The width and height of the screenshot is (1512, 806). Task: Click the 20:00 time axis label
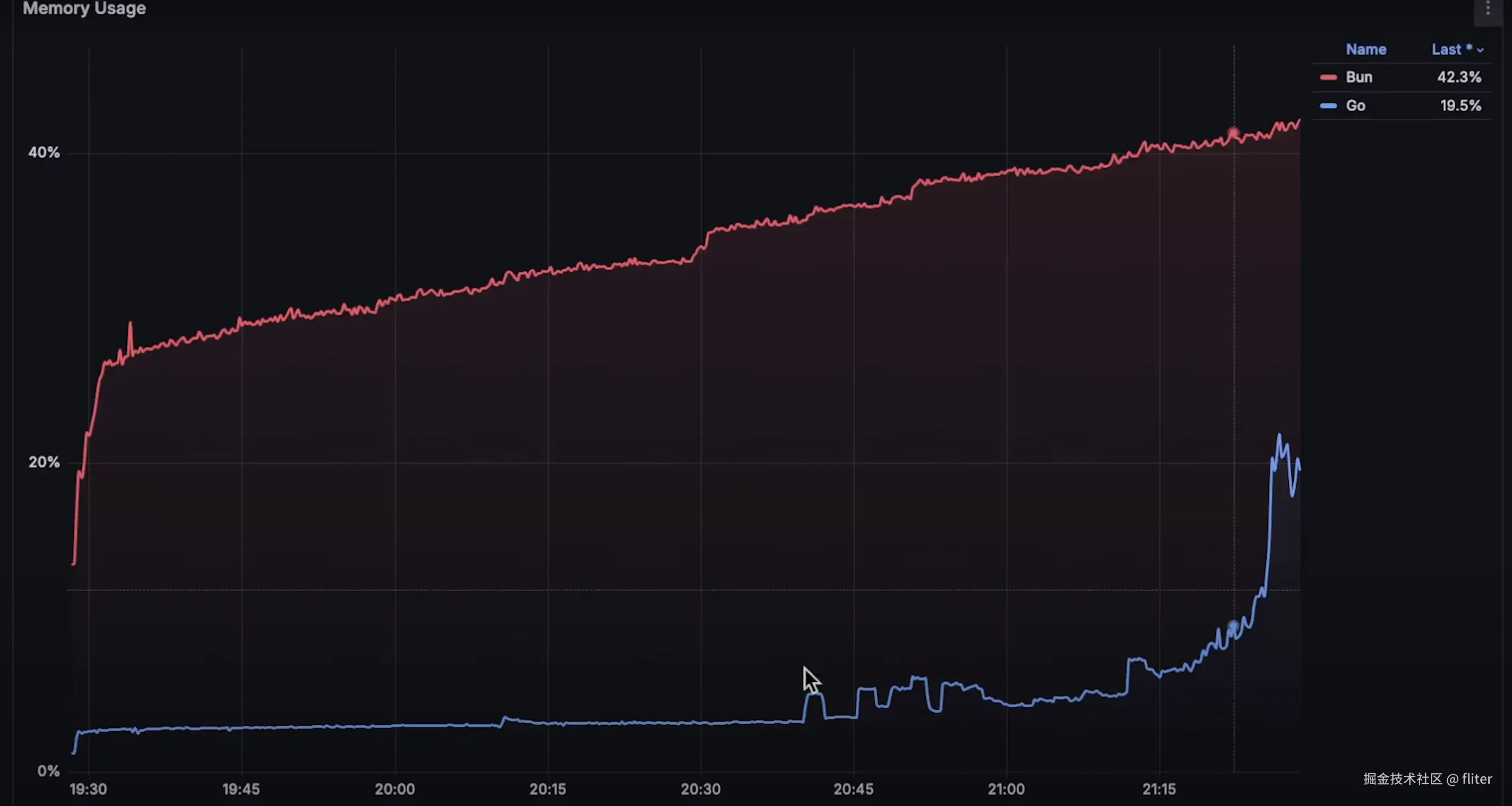point(394,788)
